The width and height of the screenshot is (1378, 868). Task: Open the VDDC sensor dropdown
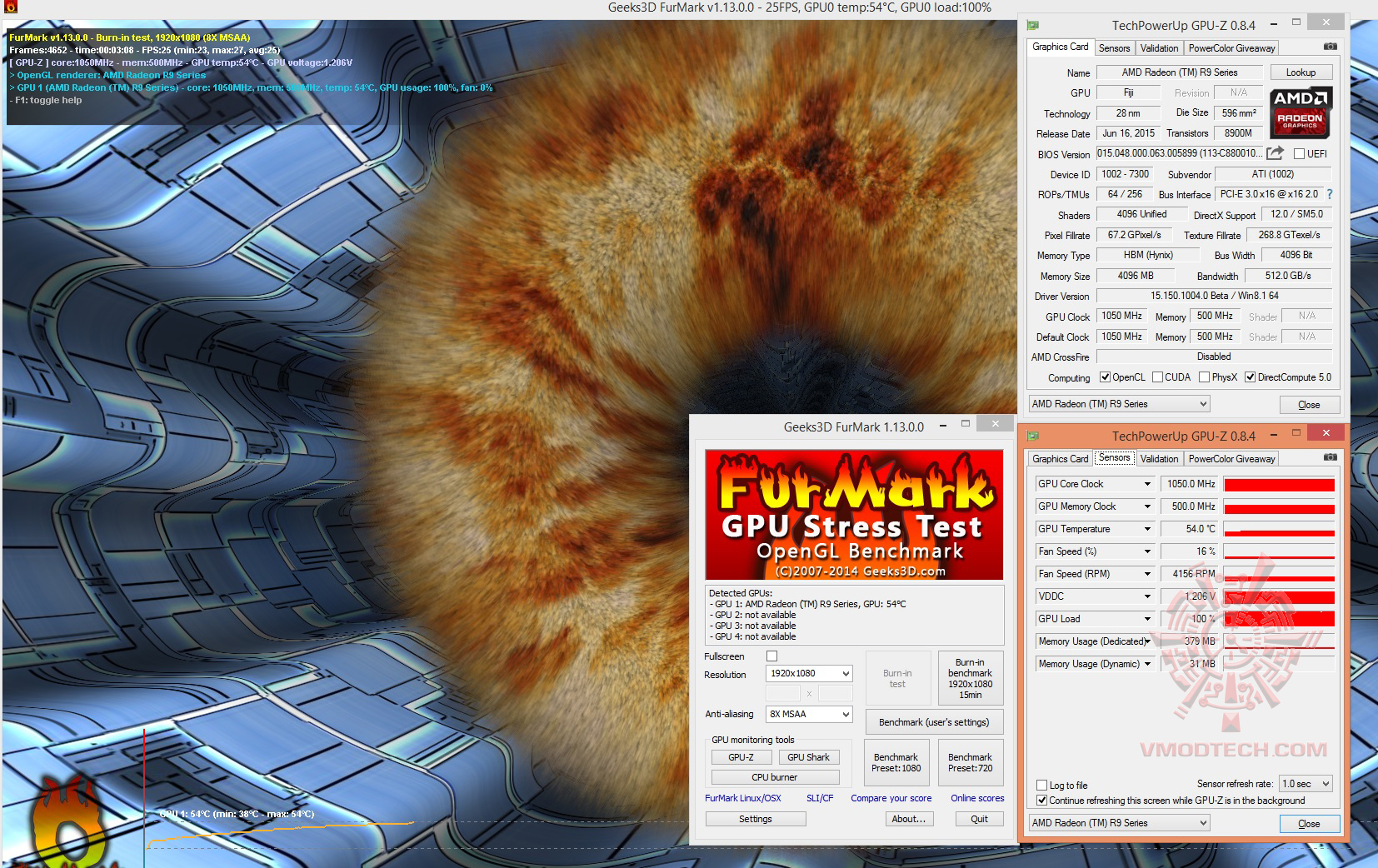[x=1147, y=596]
